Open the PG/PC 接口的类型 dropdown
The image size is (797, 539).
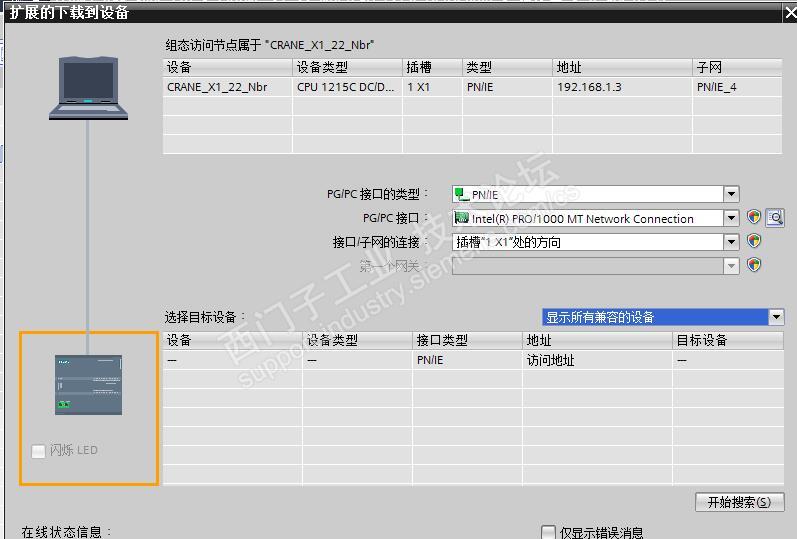pos(731,194)
